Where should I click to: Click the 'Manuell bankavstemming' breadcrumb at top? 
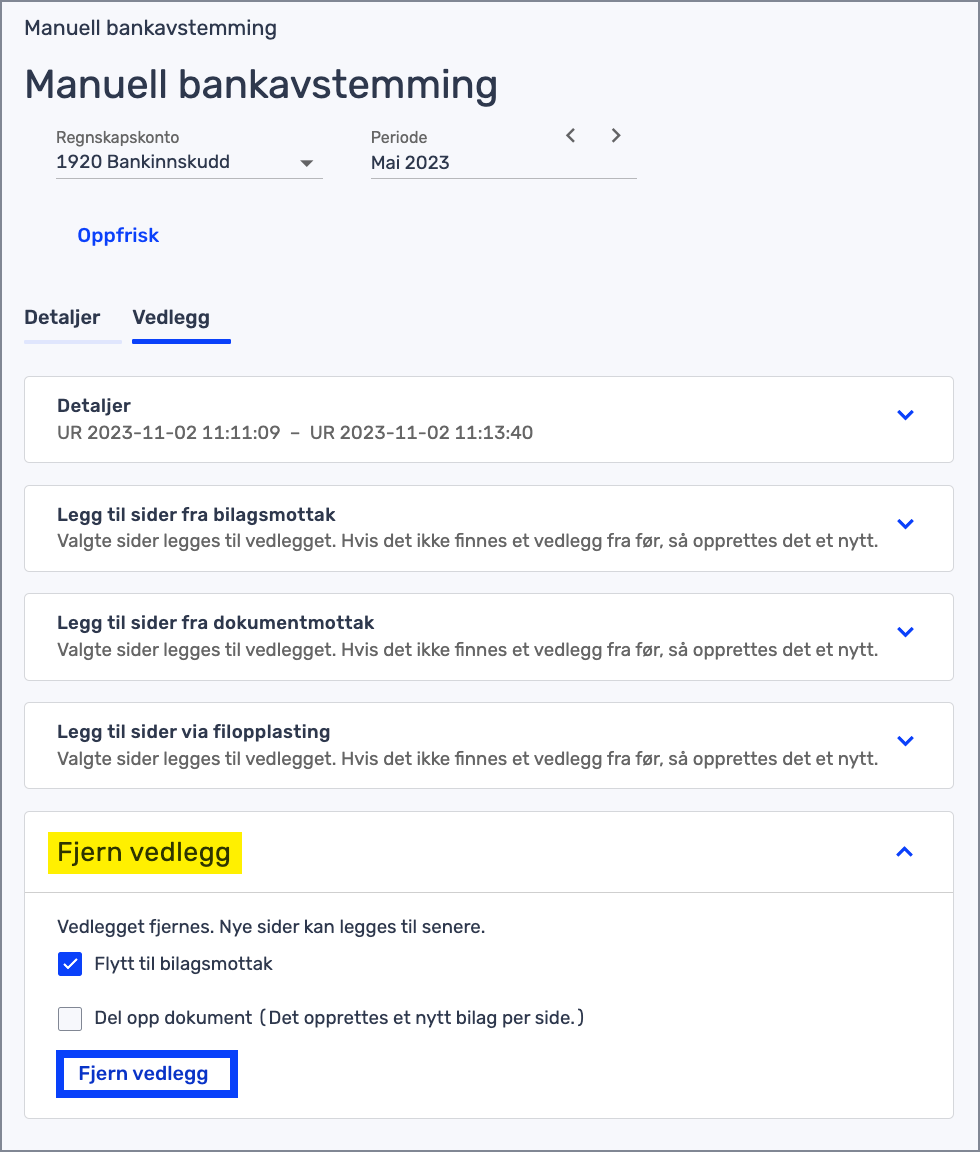[150, 28]
